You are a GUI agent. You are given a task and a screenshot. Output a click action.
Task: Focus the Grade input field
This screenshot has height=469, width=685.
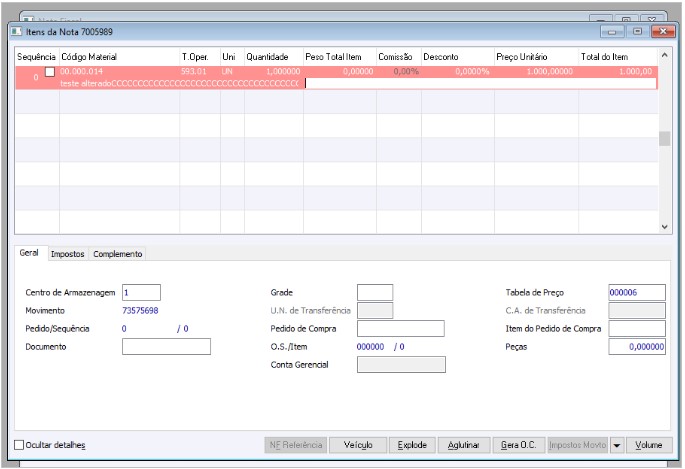click(375, 293)
